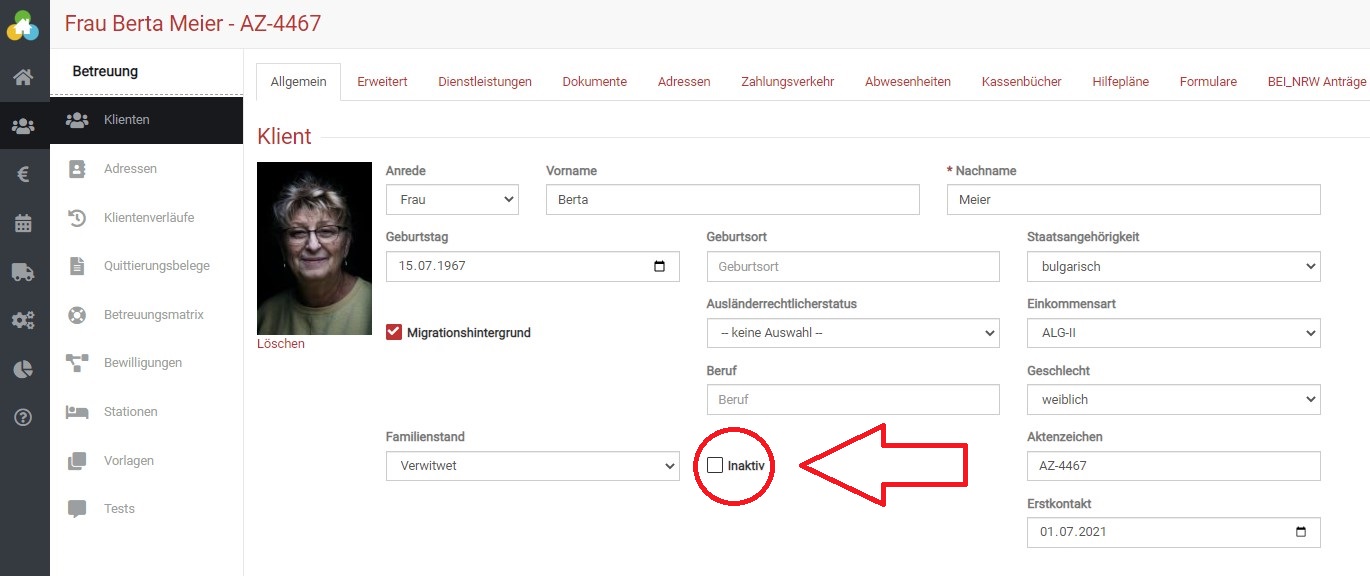
Task: Open the Staatsangehörigkeit dropdown
Action: click(x=1173, y=267)
